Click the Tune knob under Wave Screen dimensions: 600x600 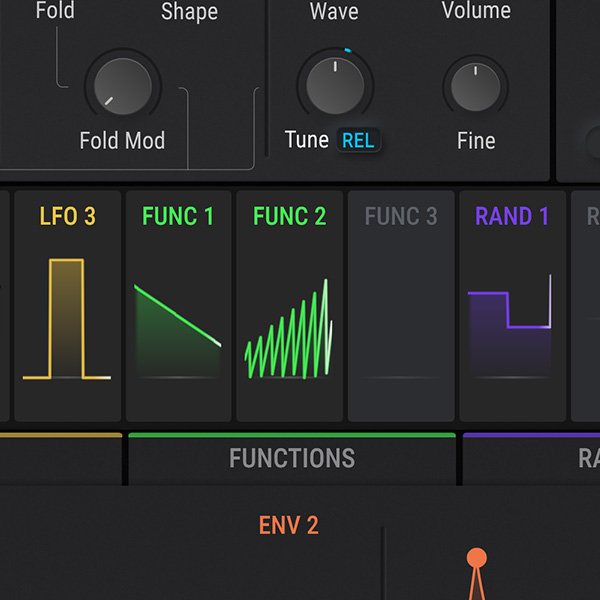(335, 86)
